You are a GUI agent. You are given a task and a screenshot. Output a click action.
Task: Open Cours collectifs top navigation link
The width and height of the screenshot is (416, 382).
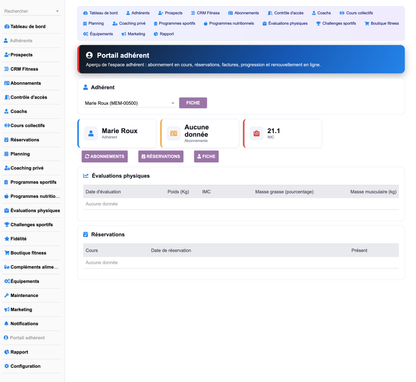point(356,13)
